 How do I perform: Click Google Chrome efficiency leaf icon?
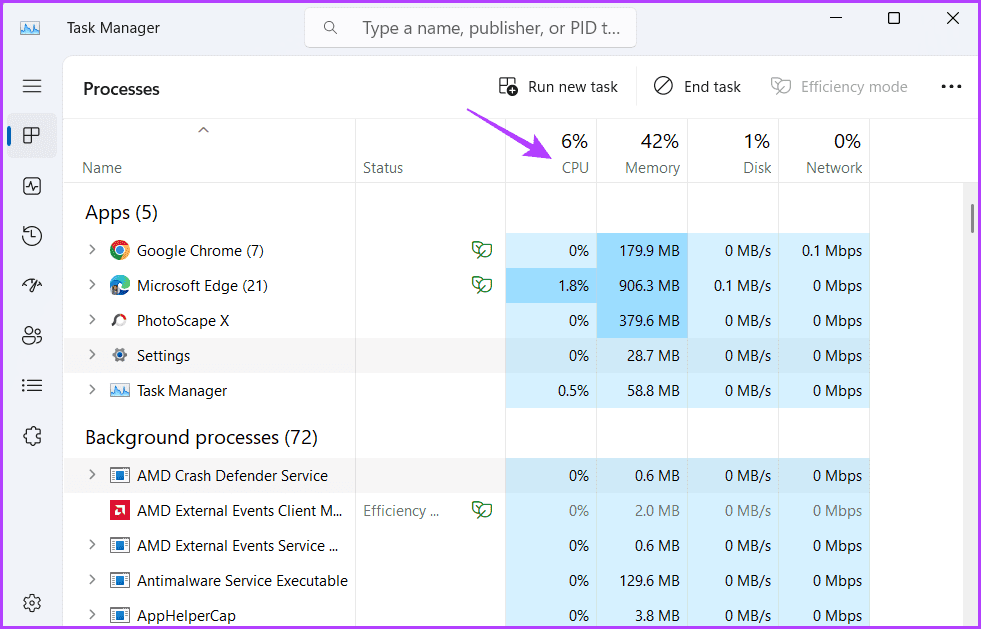point(482,250)
